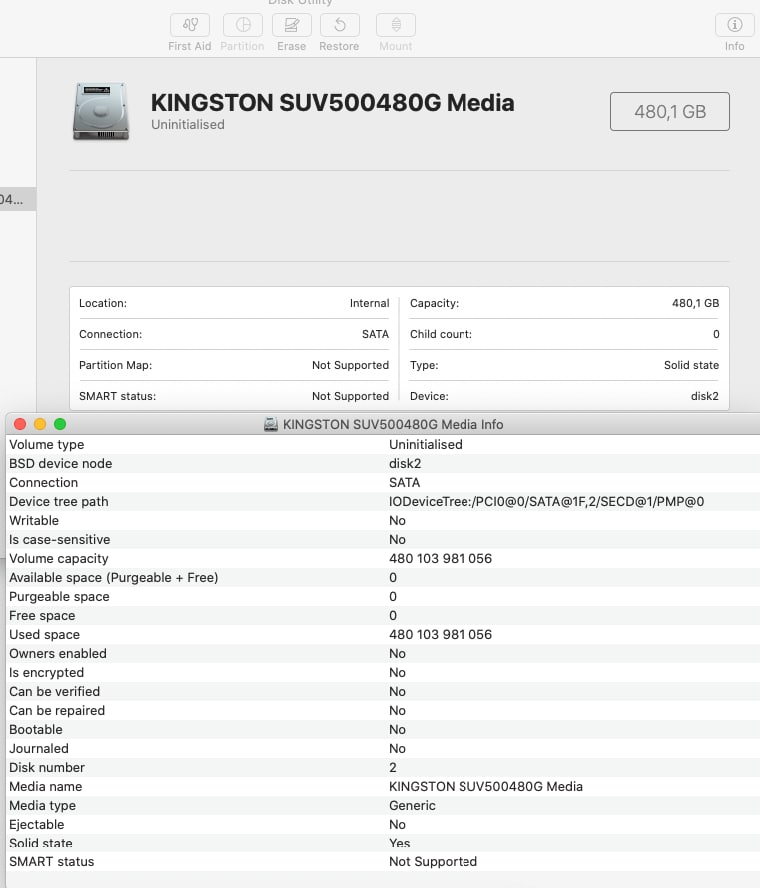This screenshot has width=760, height=888.
Task: Select the BSD device node row
Action: point(383,464)
